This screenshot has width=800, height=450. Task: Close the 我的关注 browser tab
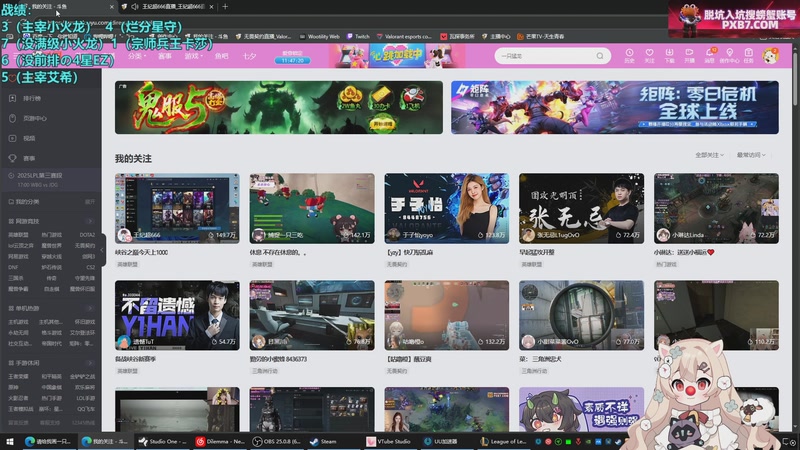tap(112, 7)
